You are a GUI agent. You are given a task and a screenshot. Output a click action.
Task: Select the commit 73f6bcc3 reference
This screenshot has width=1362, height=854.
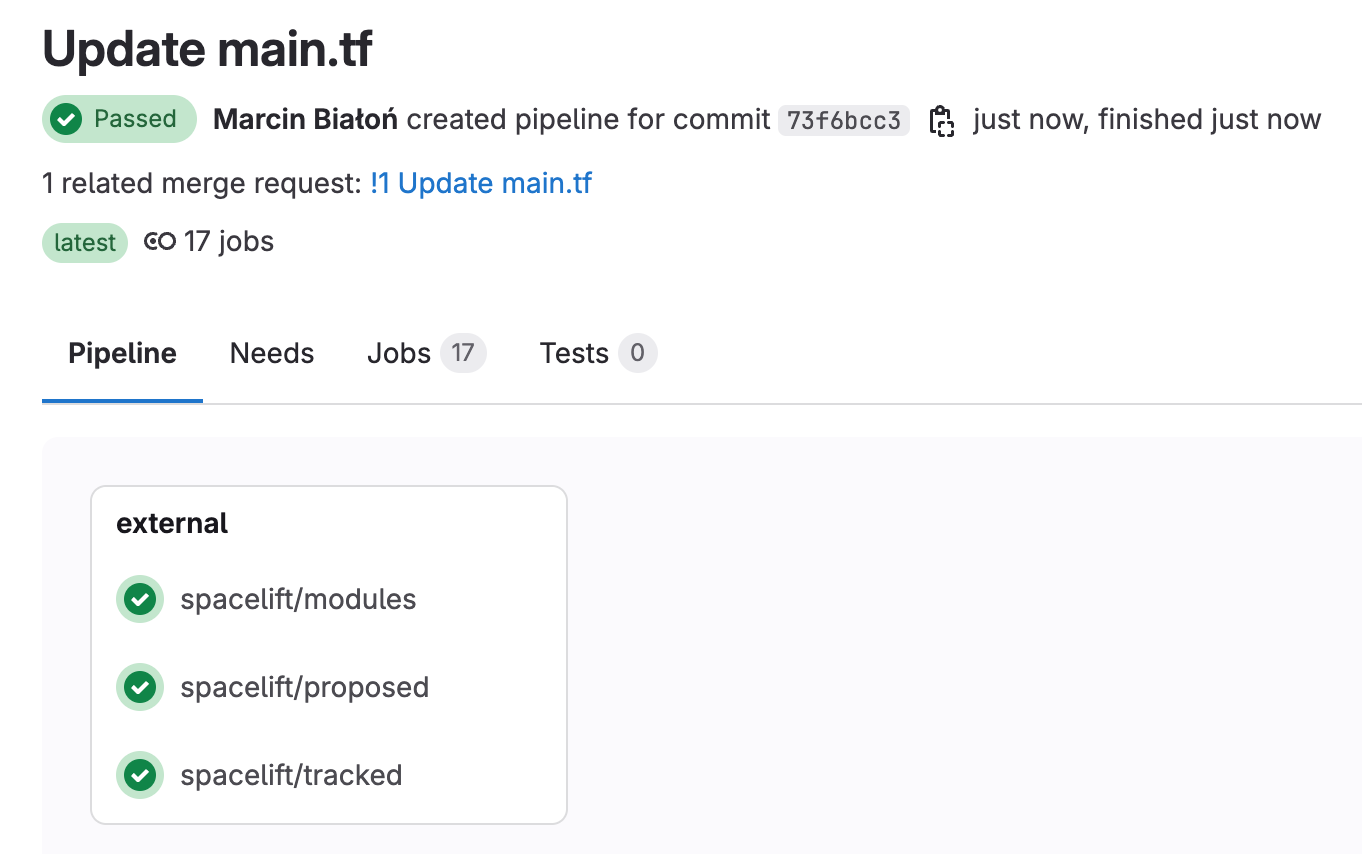pos(843,119)
